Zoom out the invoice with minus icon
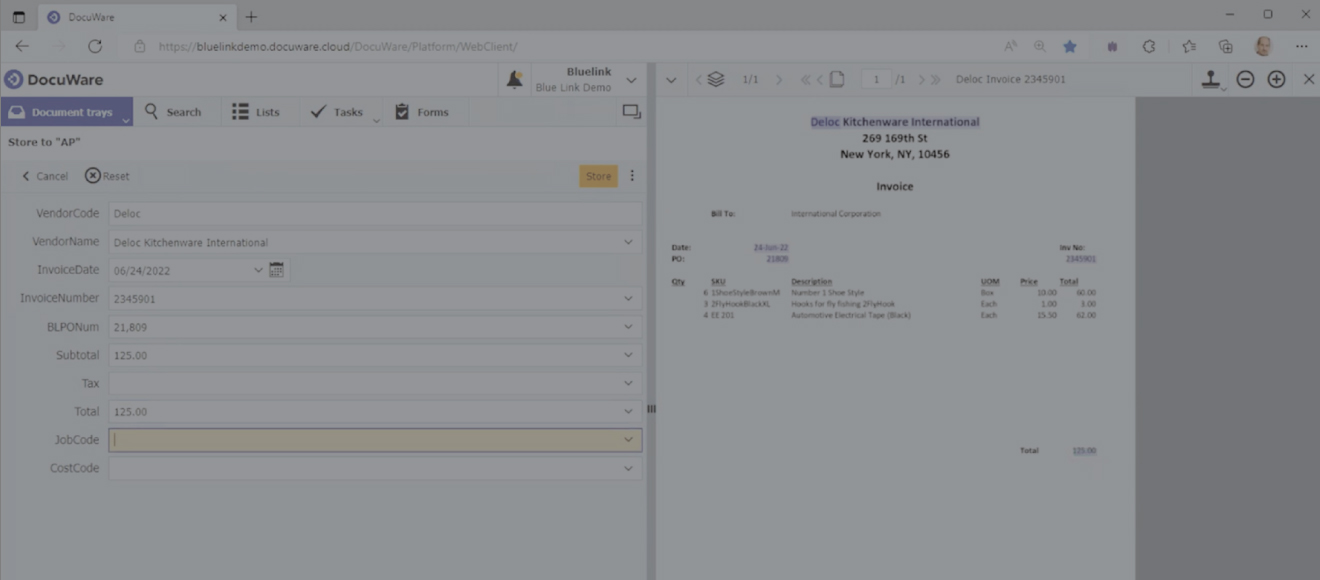Image resolution: width=1320 pixels, height=580 pixels. pyautogui.click(x=1245, y=79)
